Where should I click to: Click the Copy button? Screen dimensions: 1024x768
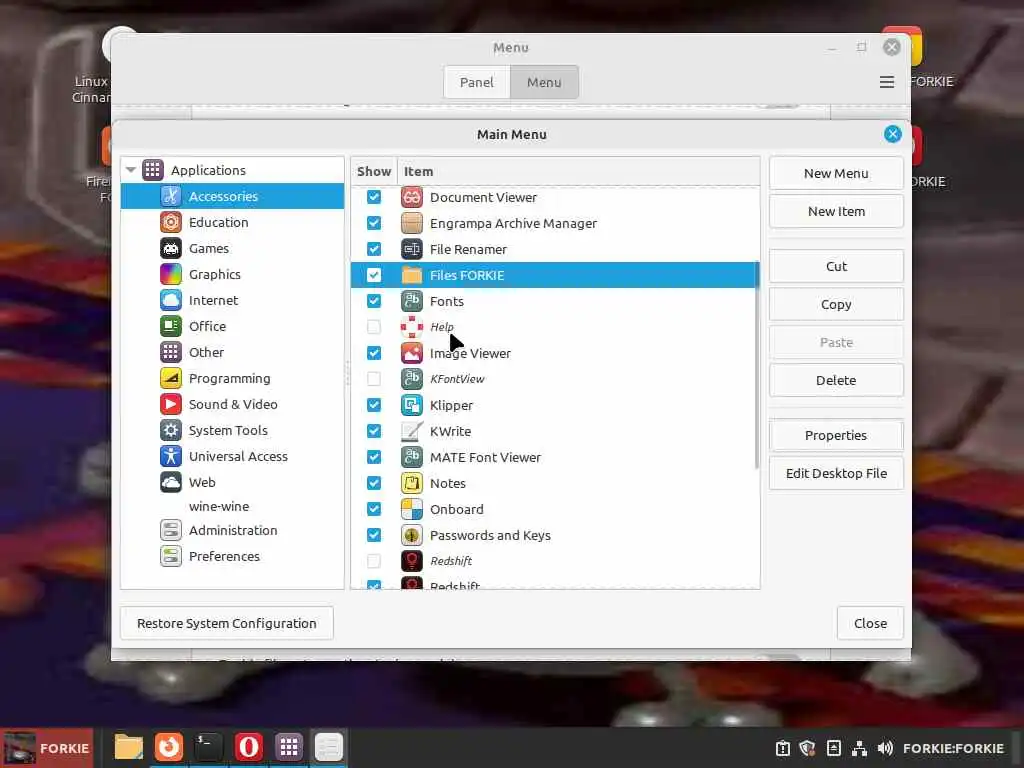click(x=836, y=304)
